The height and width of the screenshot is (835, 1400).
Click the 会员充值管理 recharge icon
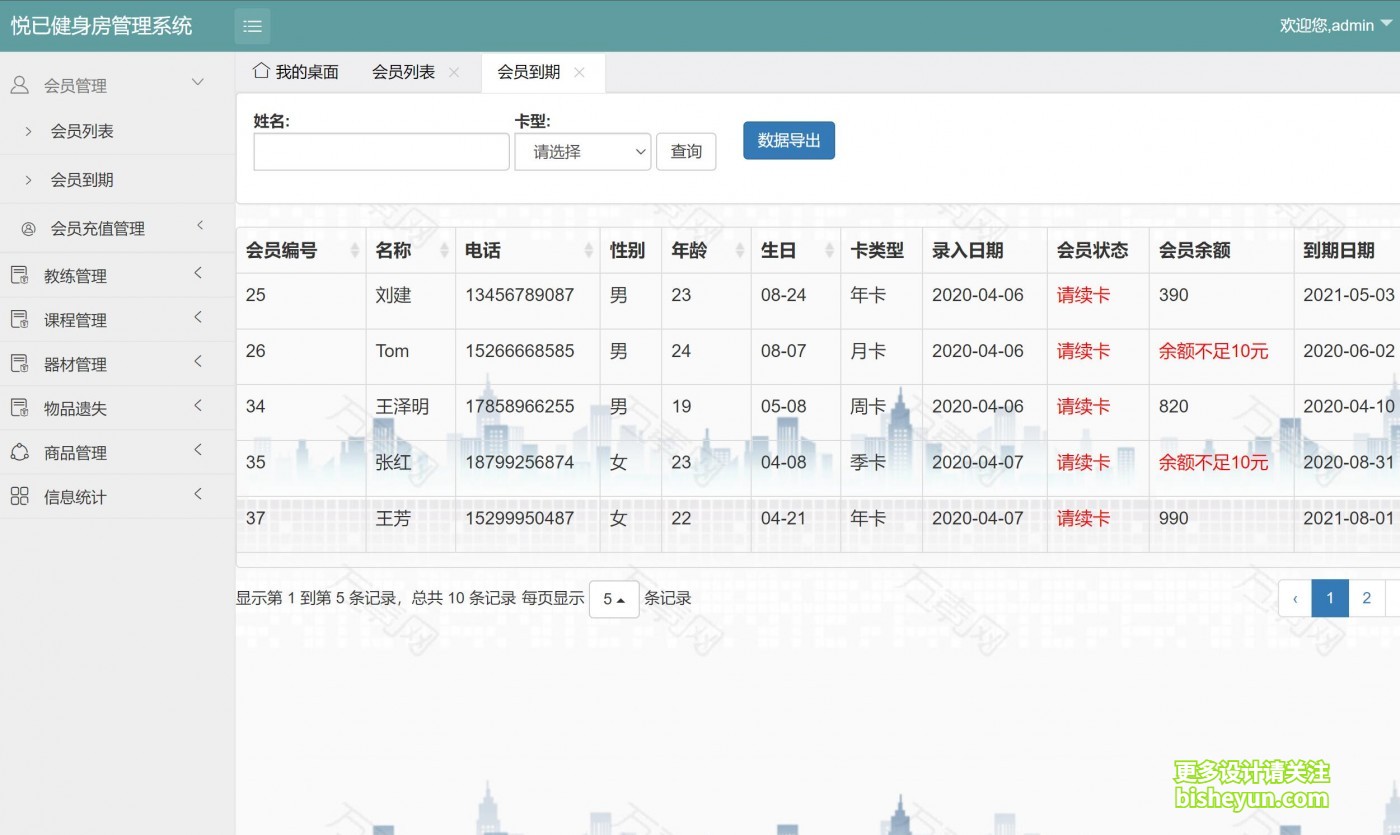[x=27, y=228]
